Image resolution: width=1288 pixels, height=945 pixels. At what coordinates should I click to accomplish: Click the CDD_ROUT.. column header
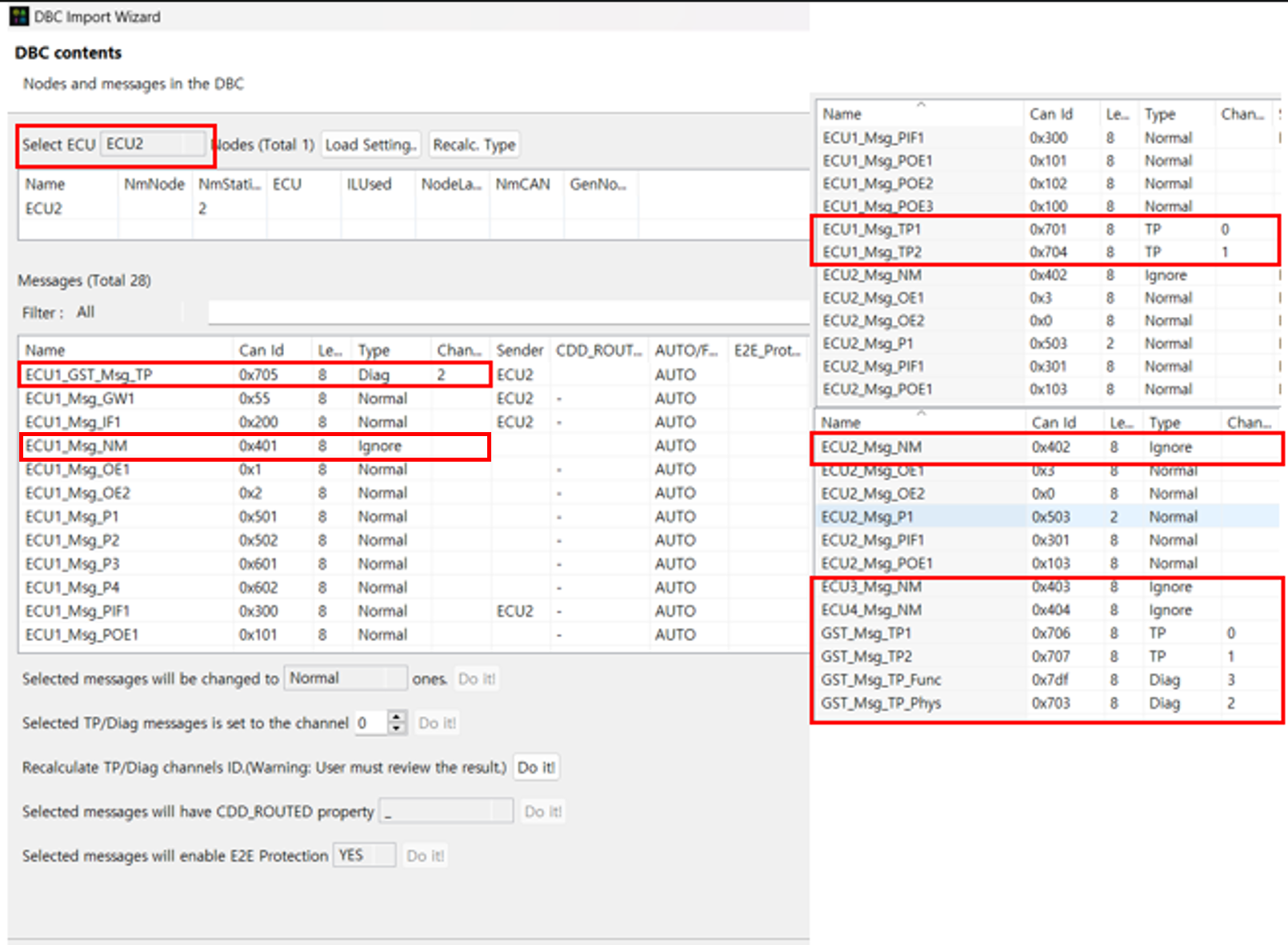point(599,350)
